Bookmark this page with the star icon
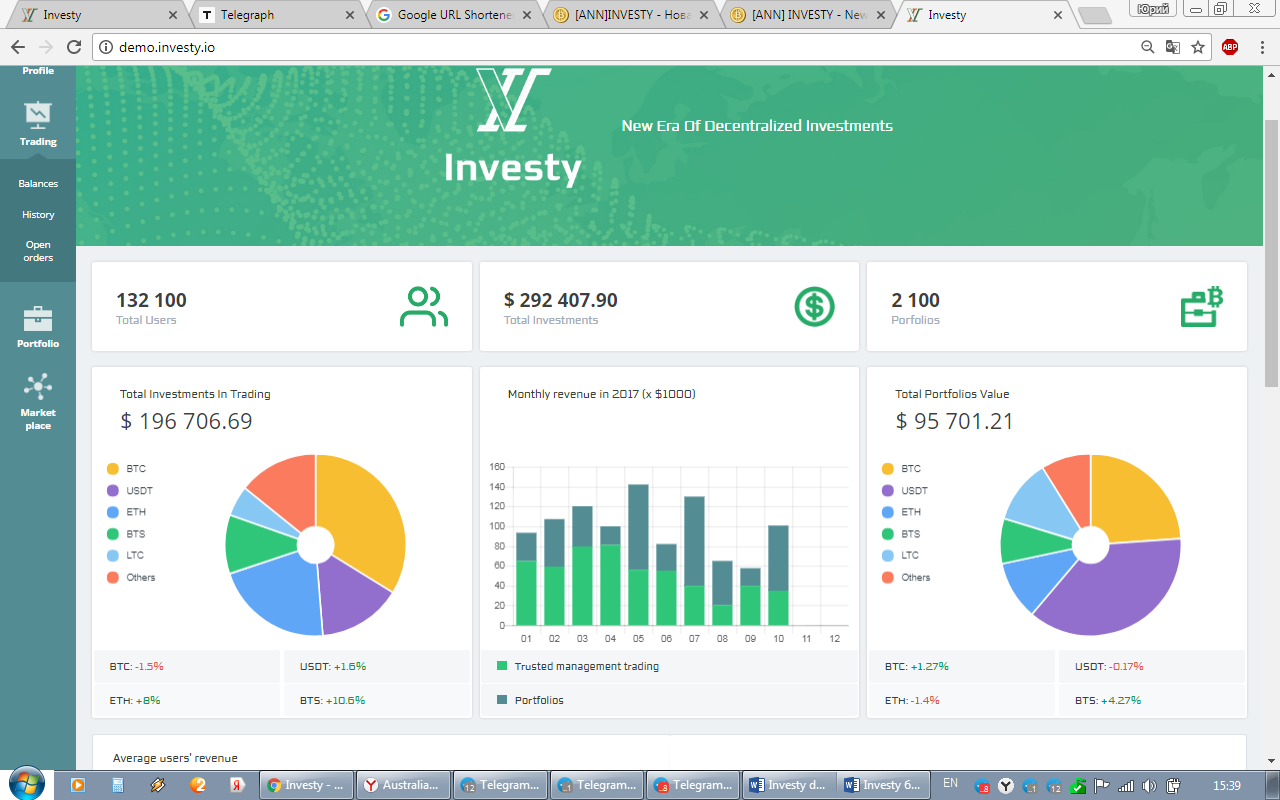The image size is (1280, 800). tap(1198, 47)
